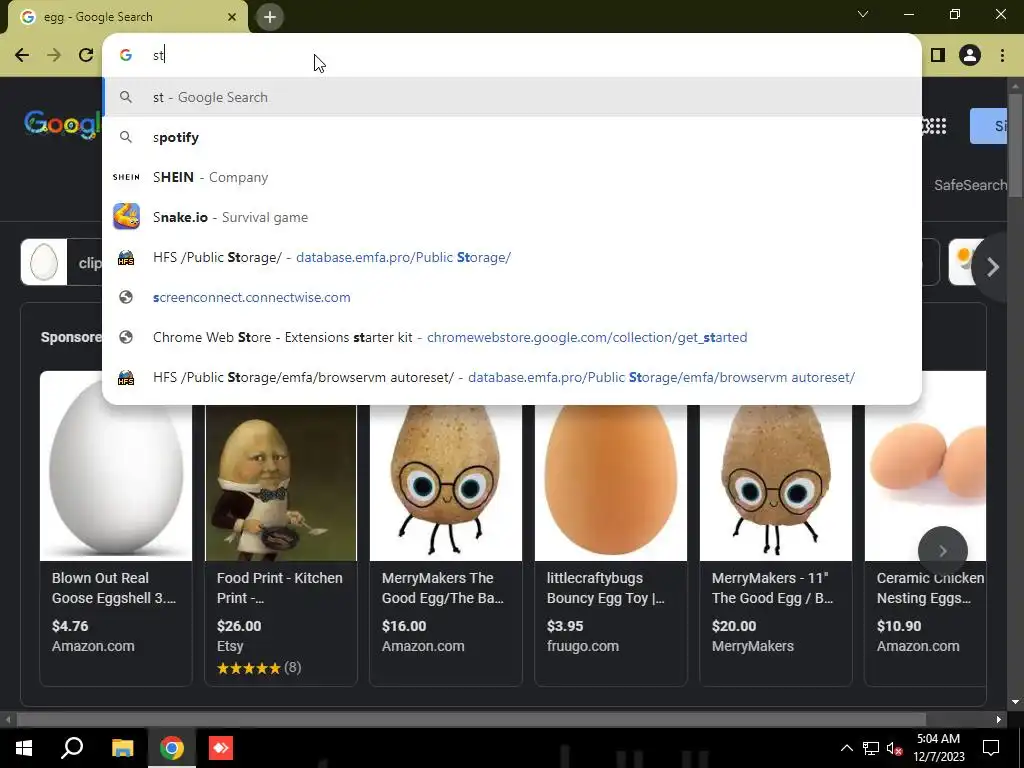Reload the current page
This screenshot has height=768, width=1024.
[x=86, y=55]
